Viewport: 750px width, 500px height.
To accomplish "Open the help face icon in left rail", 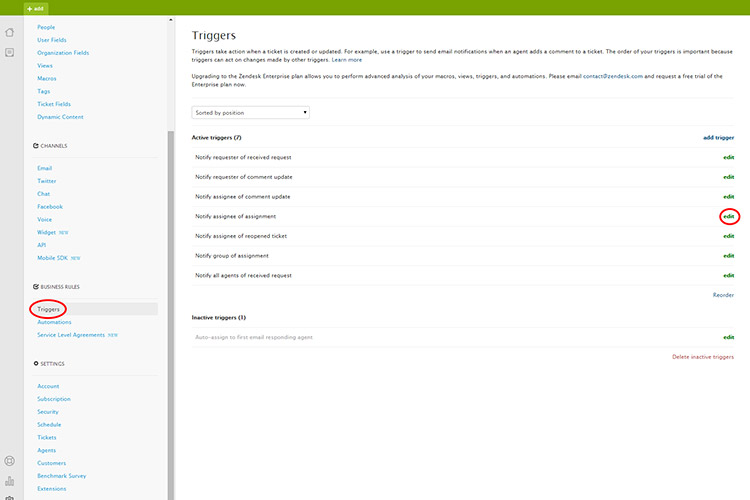I will (10, 461).
